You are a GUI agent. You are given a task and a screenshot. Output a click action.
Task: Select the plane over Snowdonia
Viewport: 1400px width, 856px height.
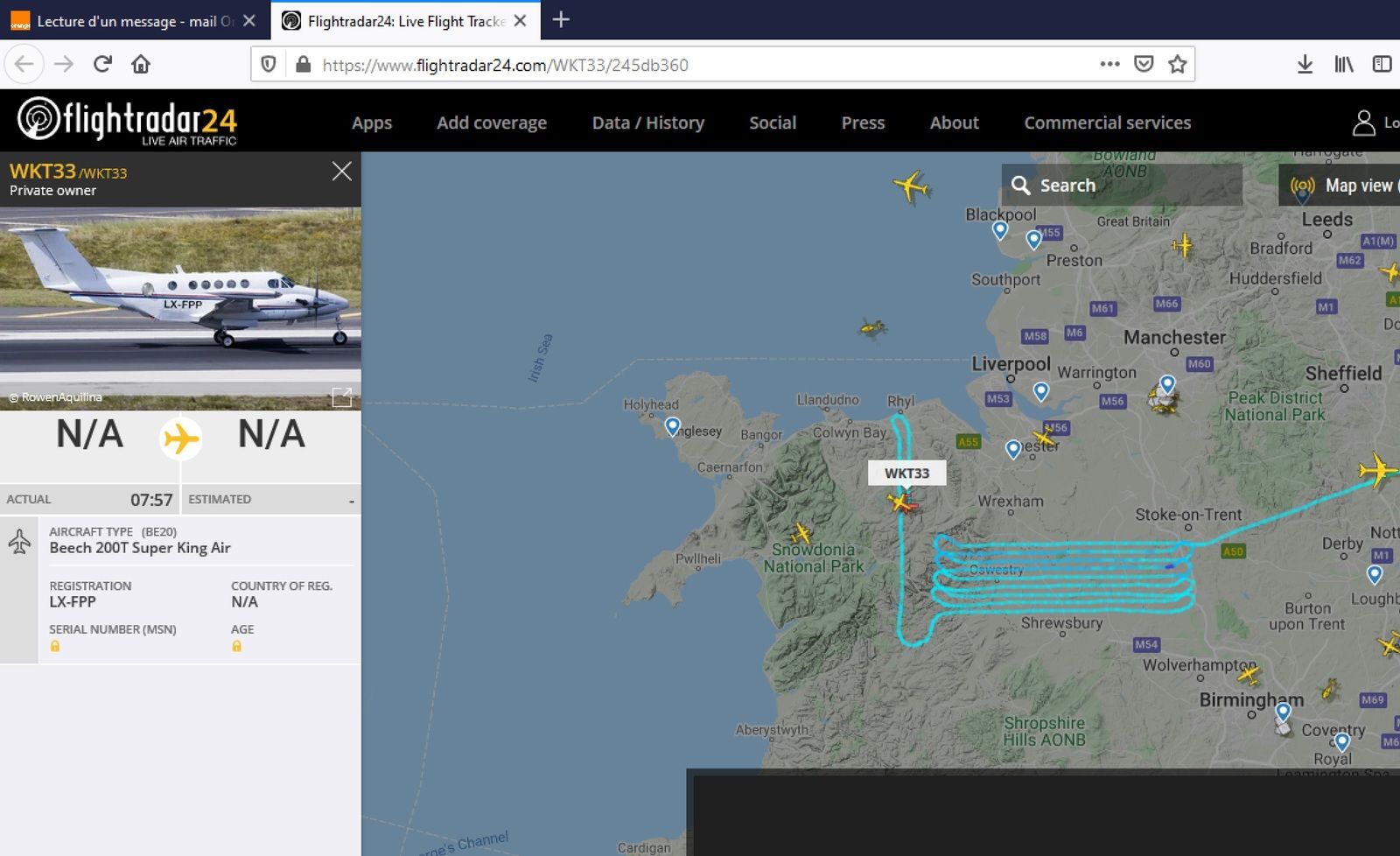click(x=801, y=533)
